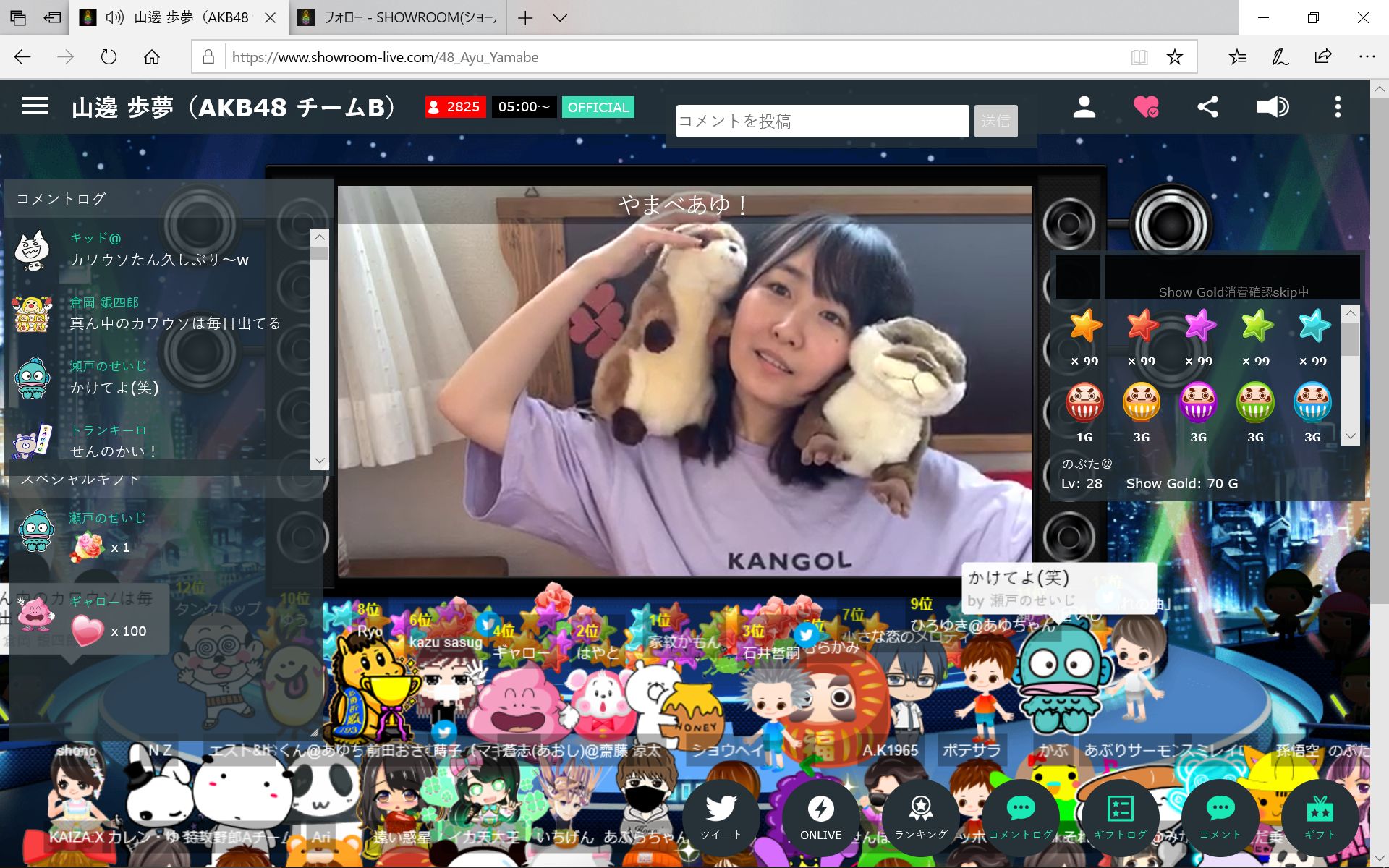Viewport: 1389px width, 868px height.
Task: Click gift list scroll down arrow
Action: click(x=1350, y=436)
